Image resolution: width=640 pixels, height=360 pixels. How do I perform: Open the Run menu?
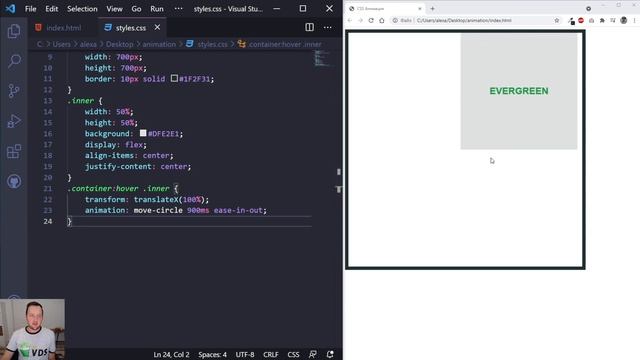coord(157,9)
